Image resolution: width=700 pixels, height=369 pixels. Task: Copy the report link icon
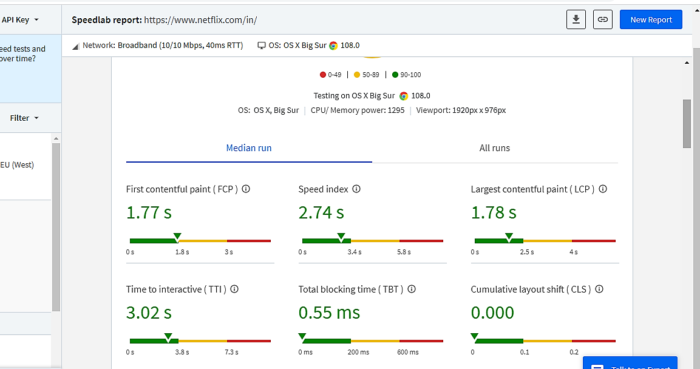(x=603, y=20)
